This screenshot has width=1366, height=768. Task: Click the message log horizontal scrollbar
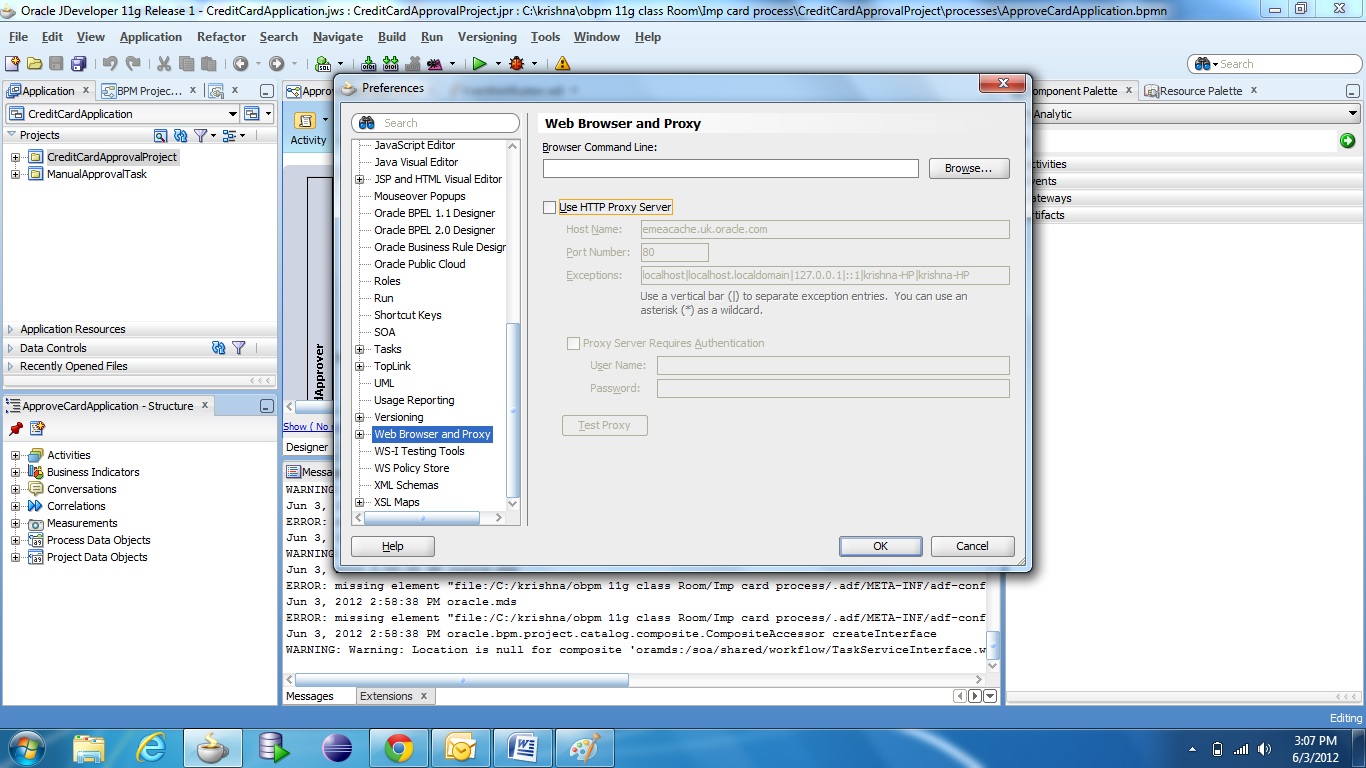(x=461, y=679)
